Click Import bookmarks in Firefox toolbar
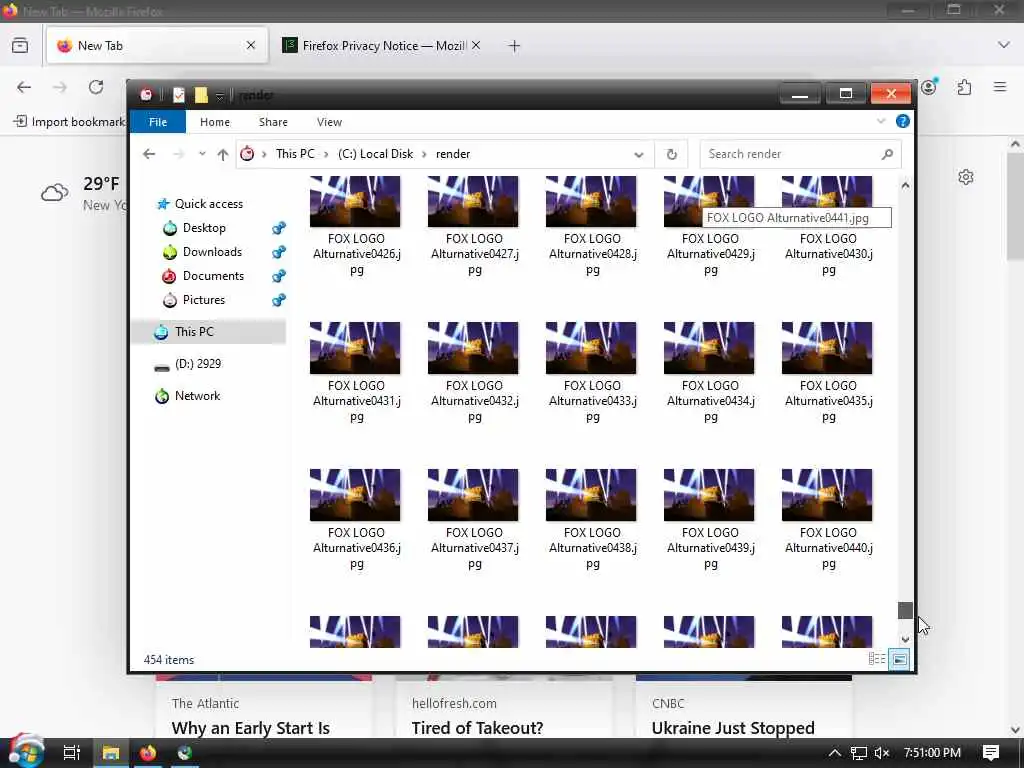Viewport: 1024px width, 768px height. [69, 121]
